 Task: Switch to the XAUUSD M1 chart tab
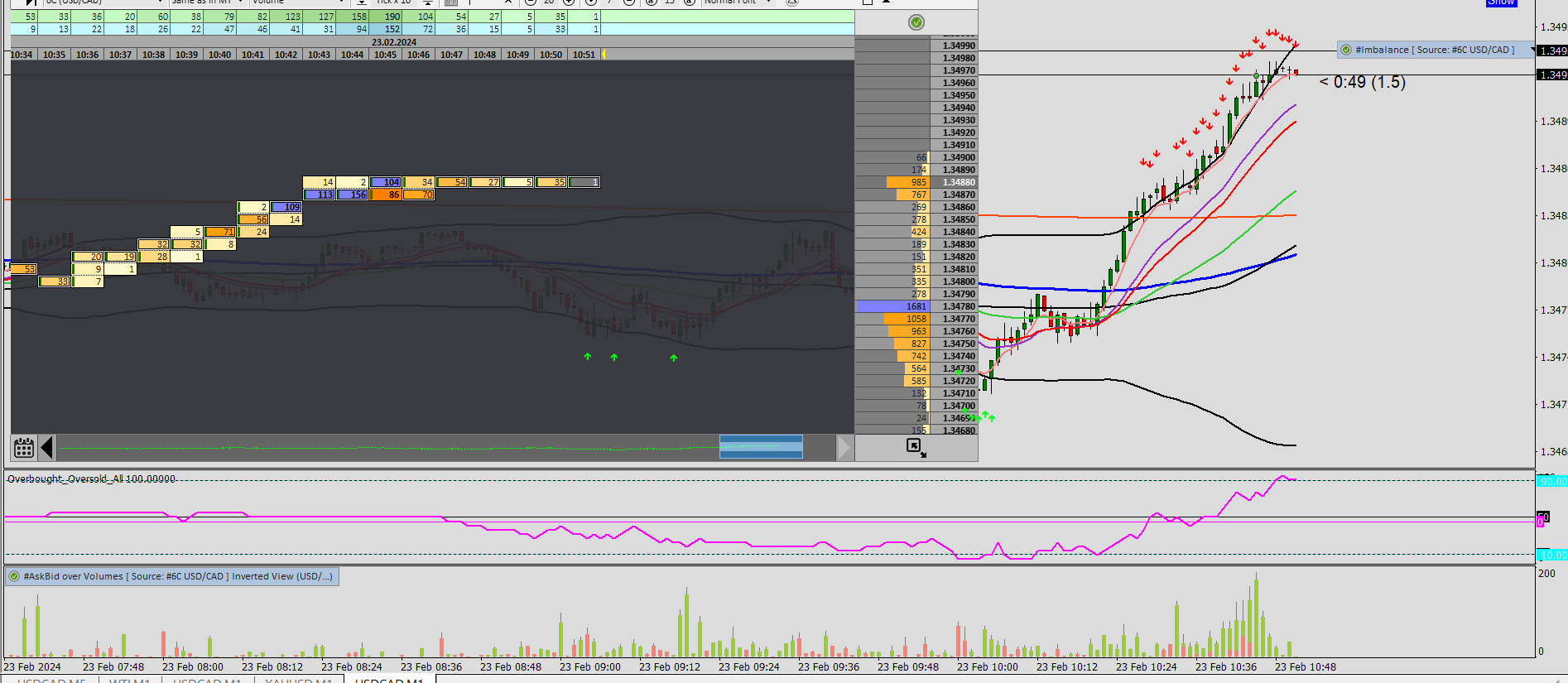coord(299,681)
